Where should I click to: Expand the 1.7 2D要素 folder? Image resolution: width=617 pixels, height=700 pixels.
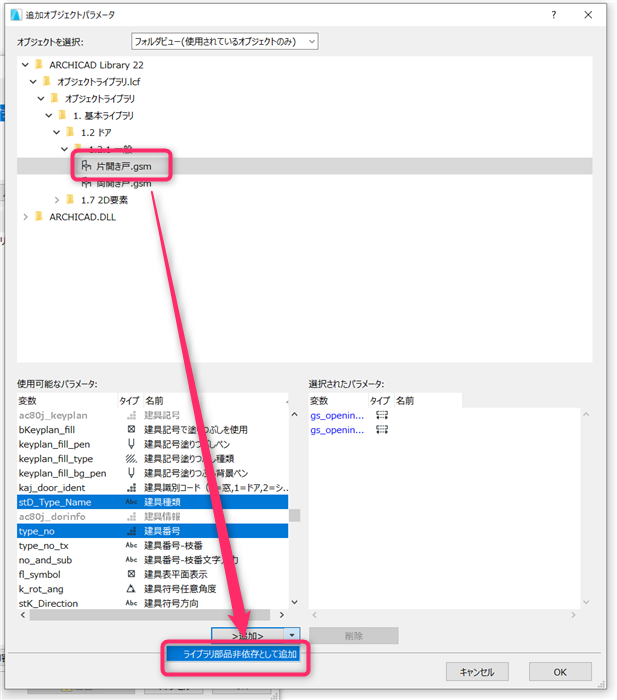[x=57, y=200]
